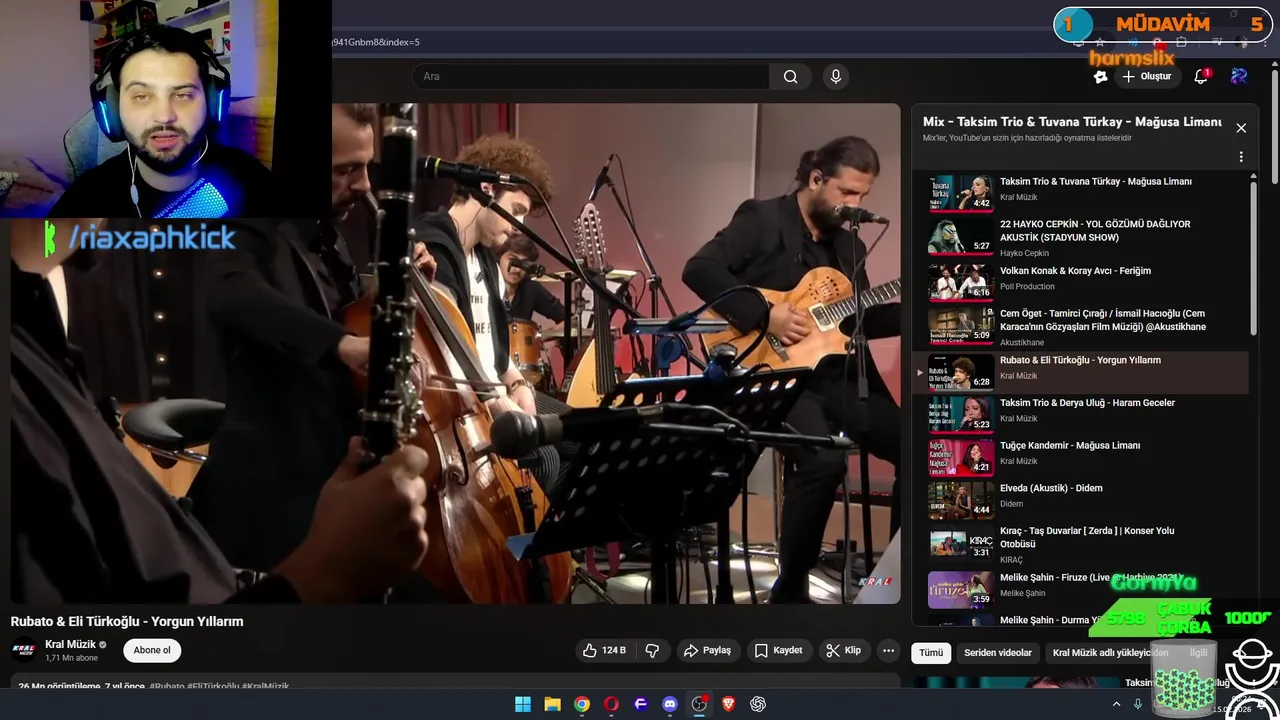This screenshot has height=720, width=1280.
Task: Click playlist title Rubato & Eli Türkoğlu - Yorgun Yıllarım
Action: (1080, 360)
